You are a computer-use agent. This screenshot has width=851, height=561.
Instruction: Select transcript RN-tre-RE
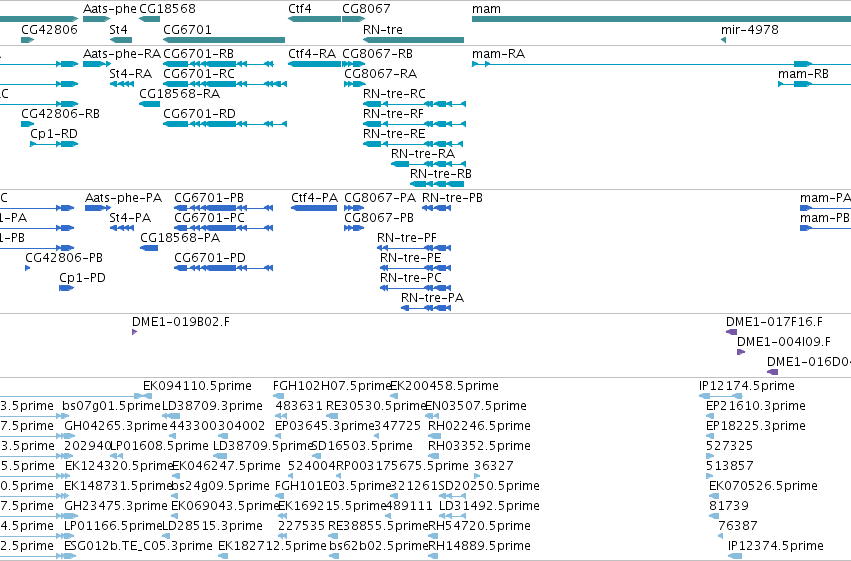[413, 144]
